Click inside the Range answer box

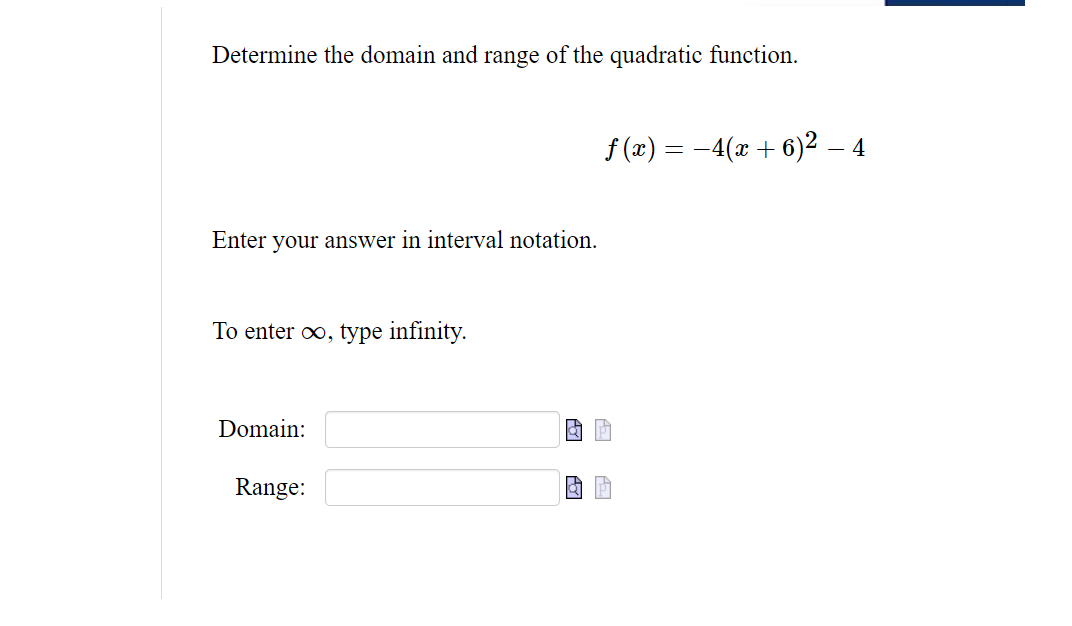point(441,487)
